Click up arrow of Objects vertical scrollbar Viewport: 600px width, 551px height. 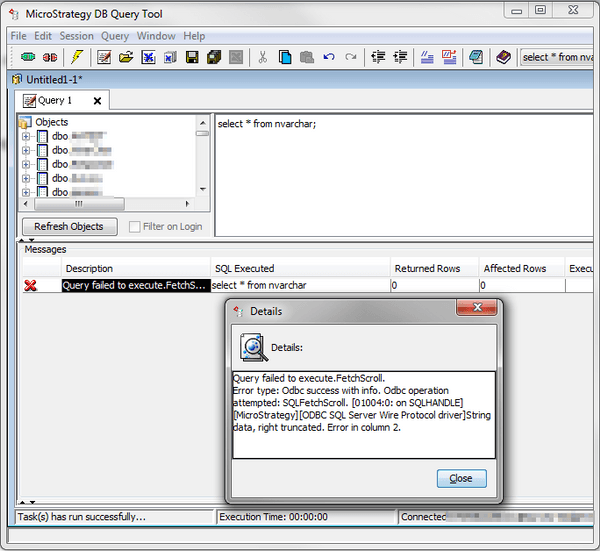pos(203,123)
